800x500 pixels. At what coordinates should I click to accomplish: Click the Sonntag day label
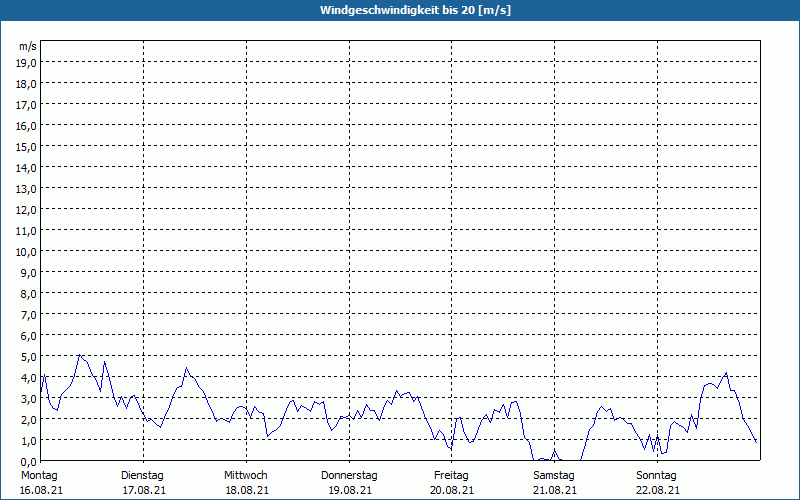click(657, 475)
